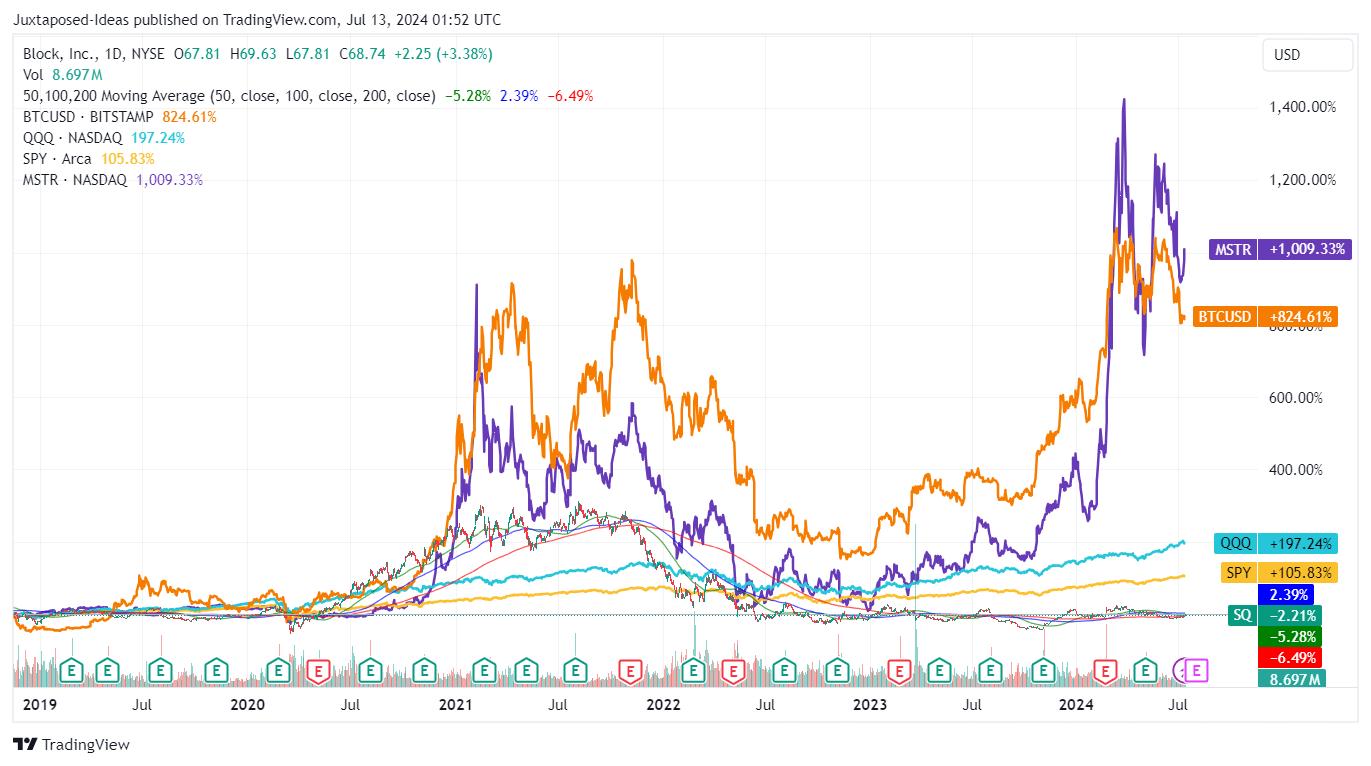Click the 400.00% scale value
1371x766 pixels.
pos(1297,469)
